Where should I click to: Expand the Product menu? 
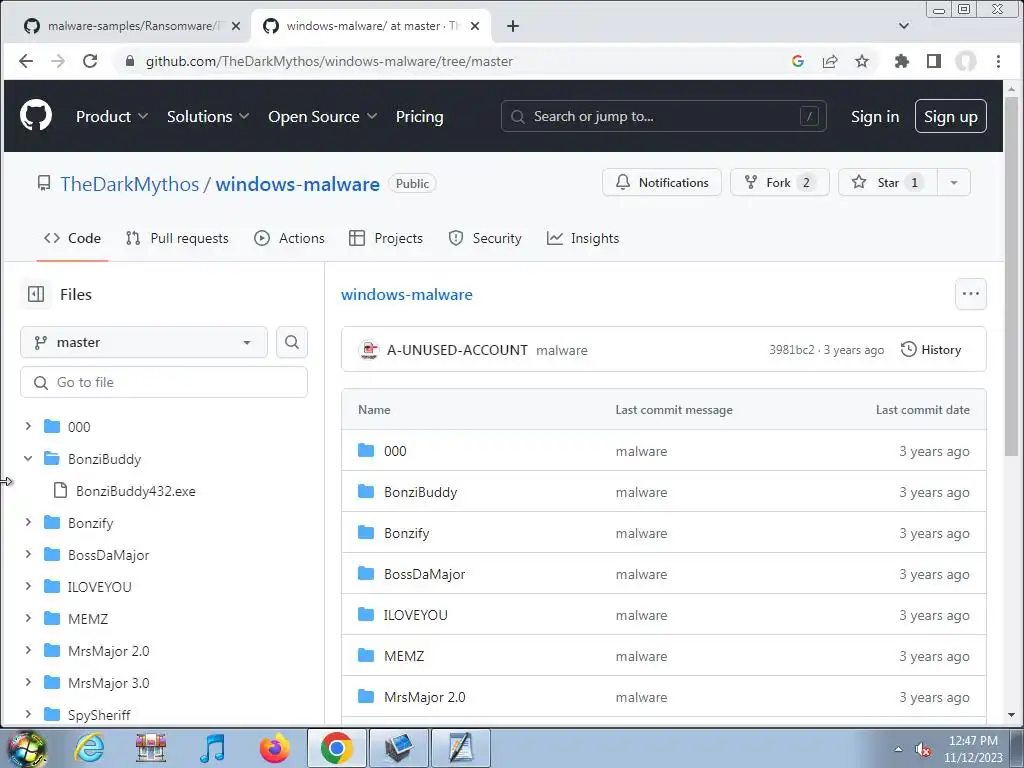[112, 116]
